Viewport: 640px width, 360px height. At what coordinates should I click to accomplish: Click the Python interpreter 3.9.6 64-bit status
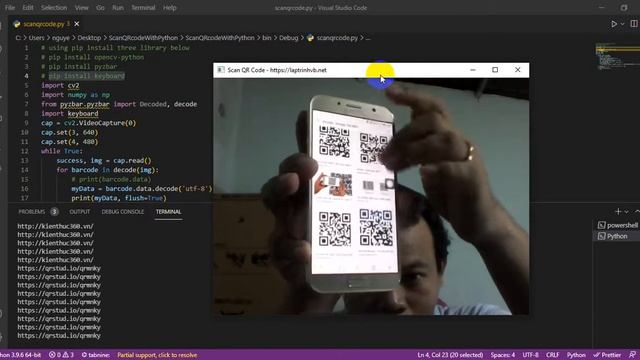[20, 355]
